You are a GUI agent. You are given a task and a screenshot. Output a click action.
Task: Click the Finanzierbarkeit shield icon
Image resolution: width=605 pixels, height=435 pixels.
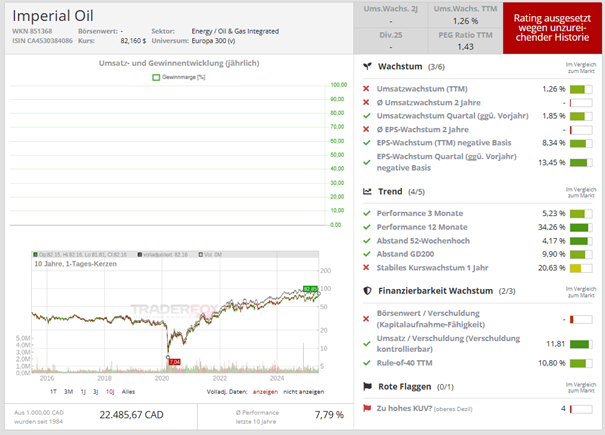(367, 291)
